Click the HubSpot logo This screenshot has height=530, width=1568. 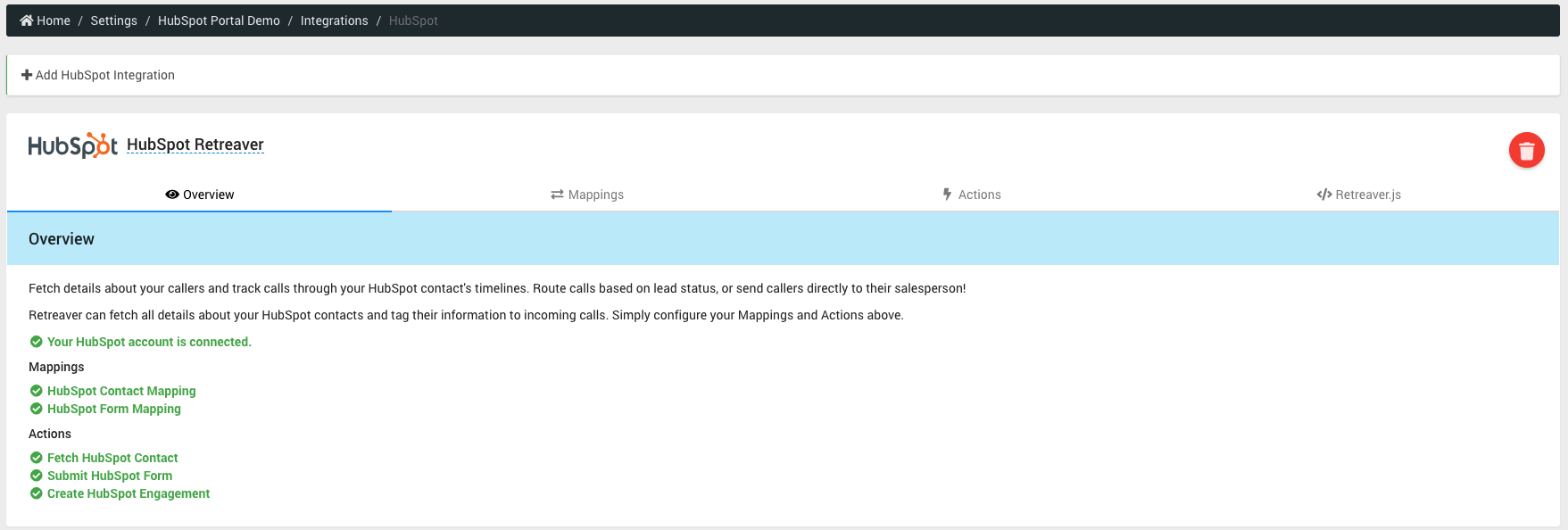point(72,145)
